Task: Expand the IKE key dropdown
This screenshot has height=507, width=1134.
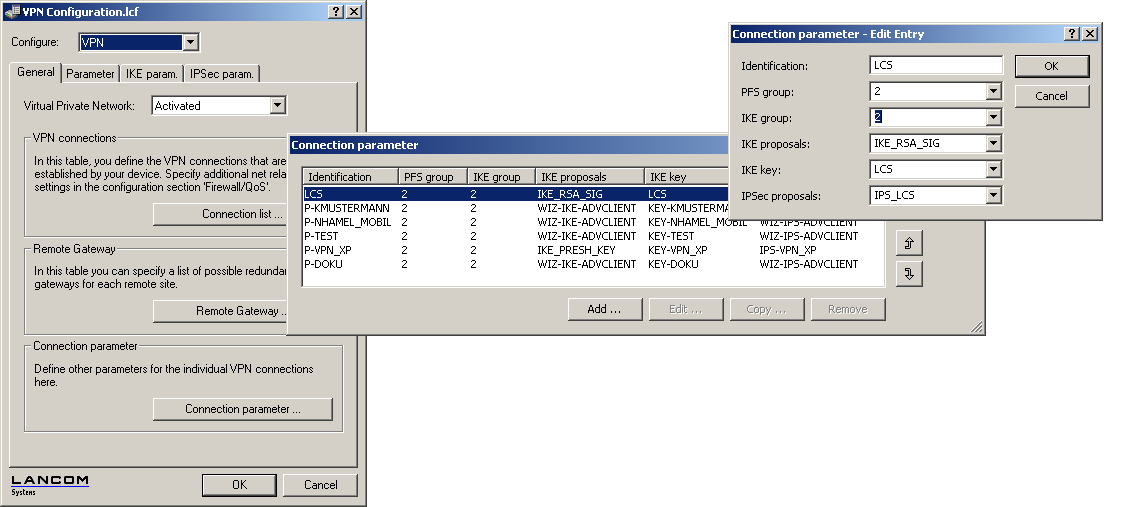Action: click(x=993, y=170)
